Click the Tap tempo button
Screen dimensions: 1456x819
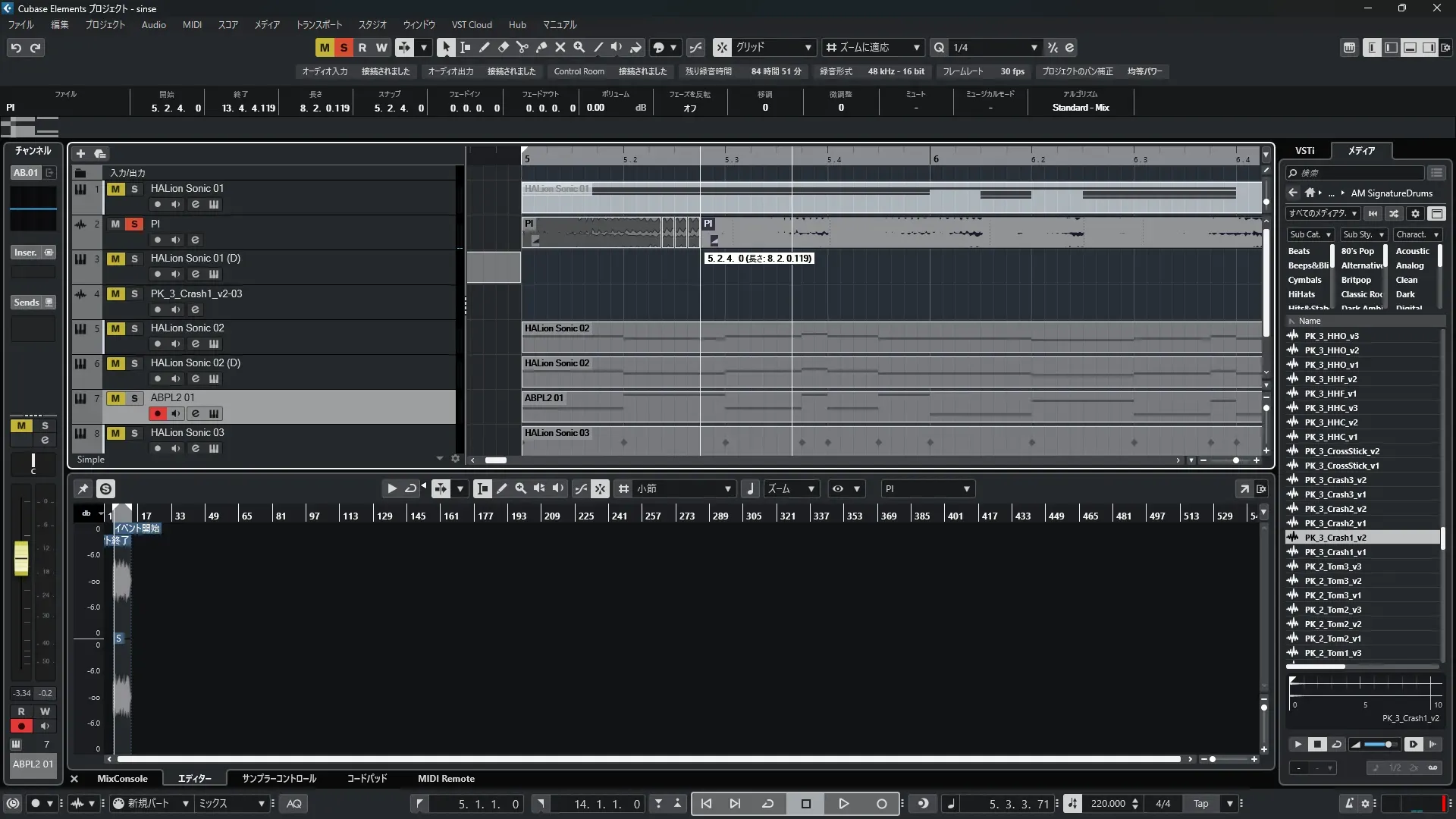click(x=1200, y=804)
